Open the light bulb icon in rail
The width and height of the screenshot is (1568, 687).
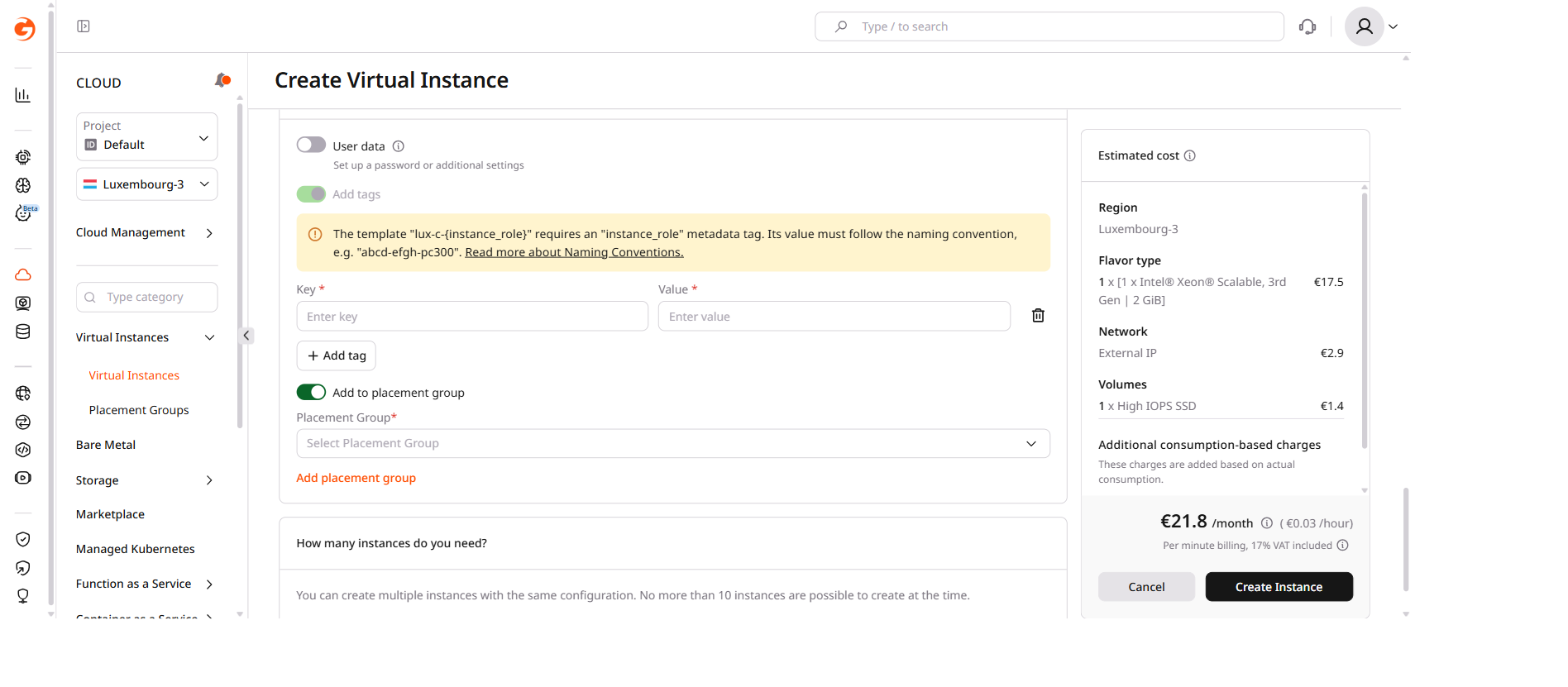pos(23,596)
